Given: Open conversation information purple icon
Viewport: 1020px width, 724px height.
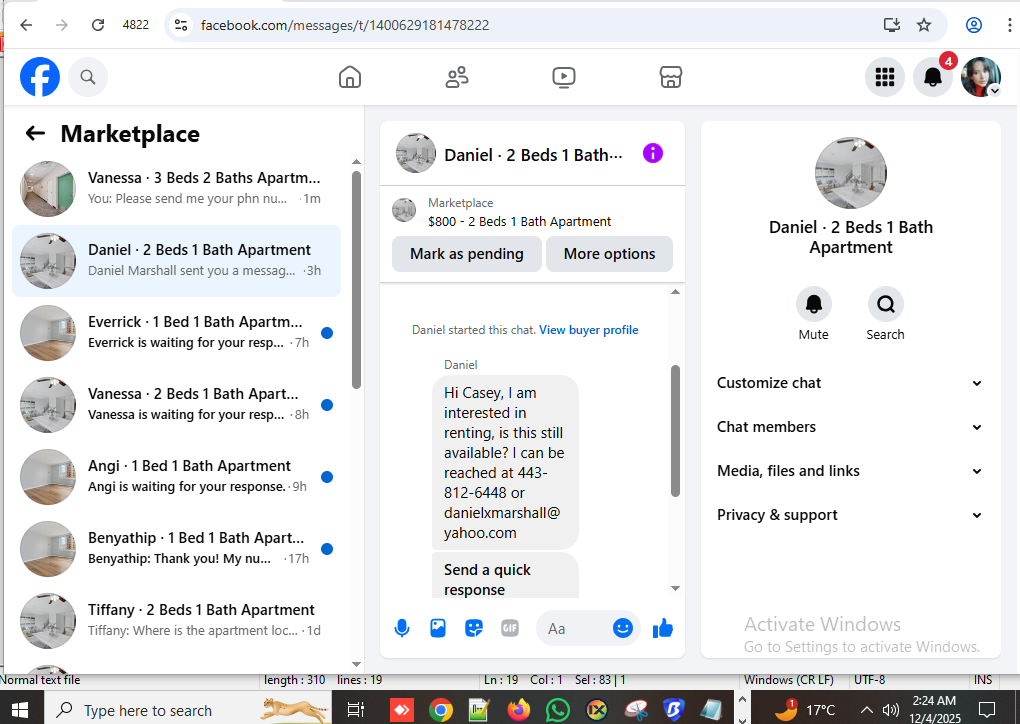Looking at the screenshot, I should pos(652,154).
